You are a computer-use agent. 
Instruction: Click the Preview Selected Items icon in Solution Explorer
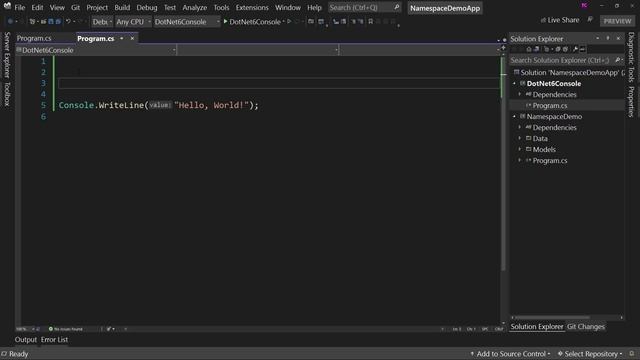click(583, 49)
